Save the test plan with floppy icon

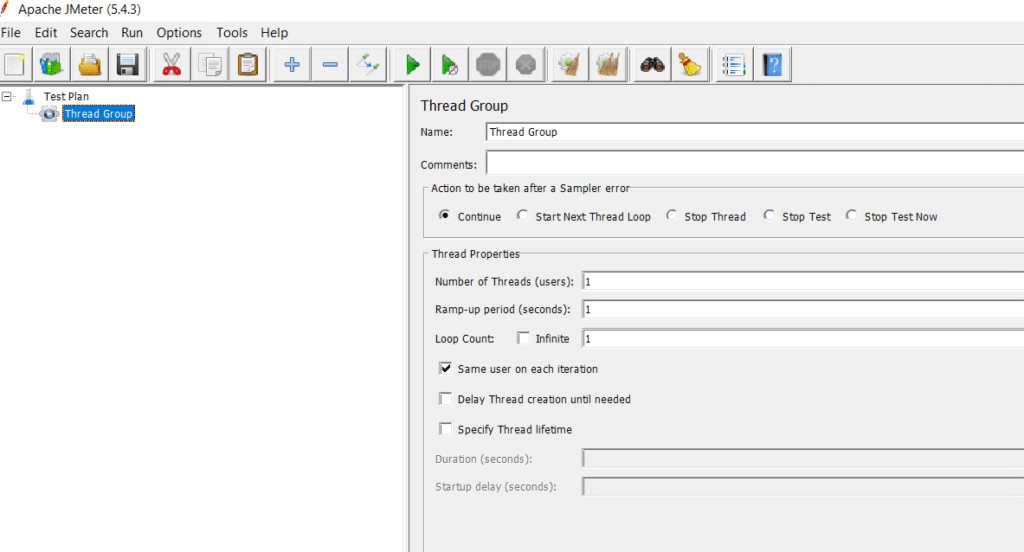coord(127,65)
